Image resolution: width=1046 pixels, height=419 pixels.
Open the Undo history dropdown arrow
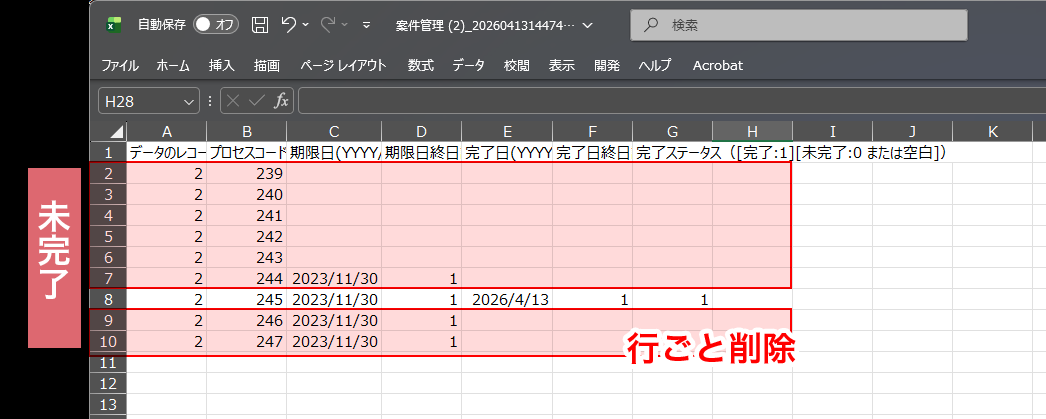(306, 25)
